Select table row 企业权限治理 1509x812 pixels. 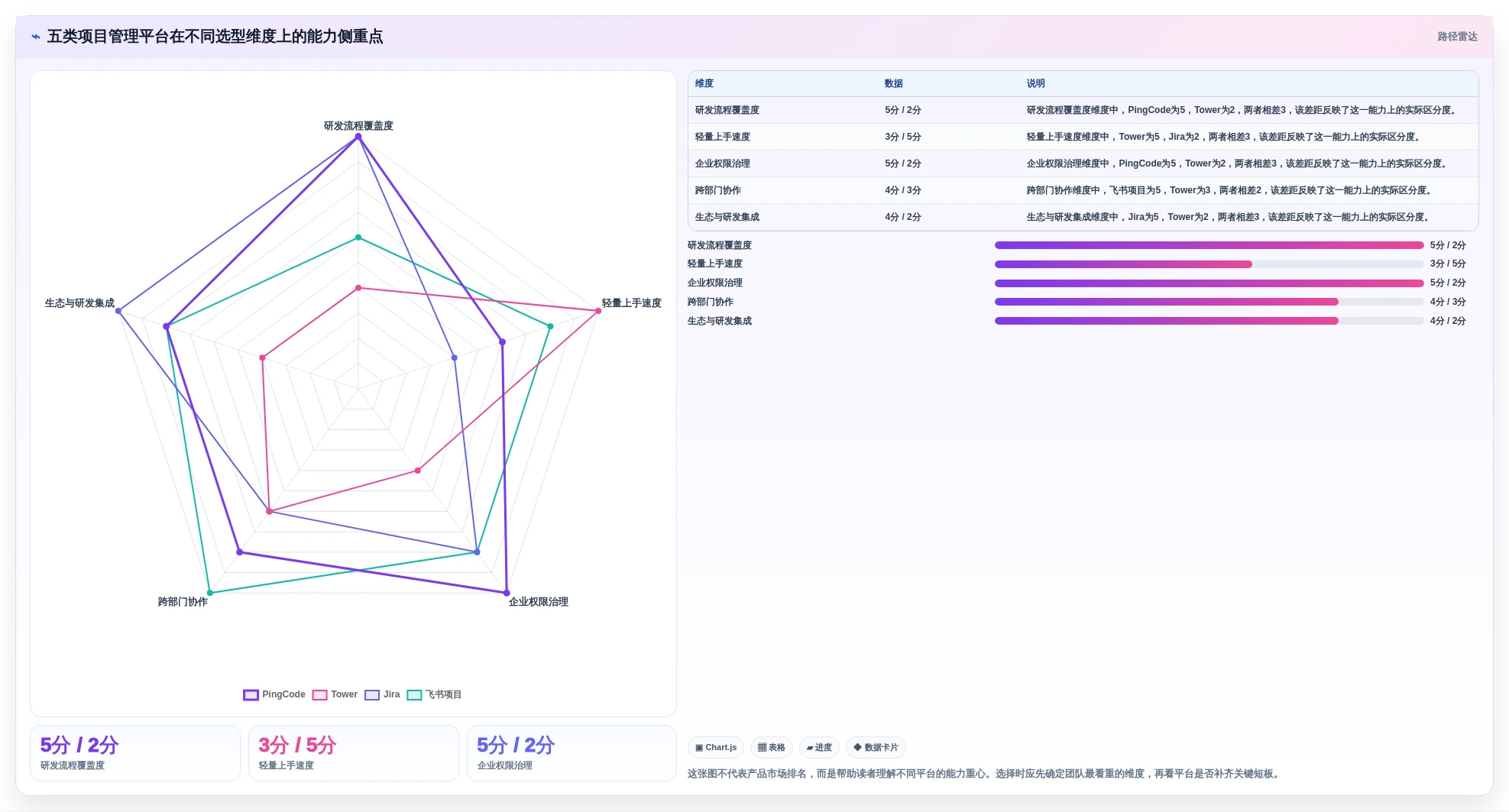1083,163
